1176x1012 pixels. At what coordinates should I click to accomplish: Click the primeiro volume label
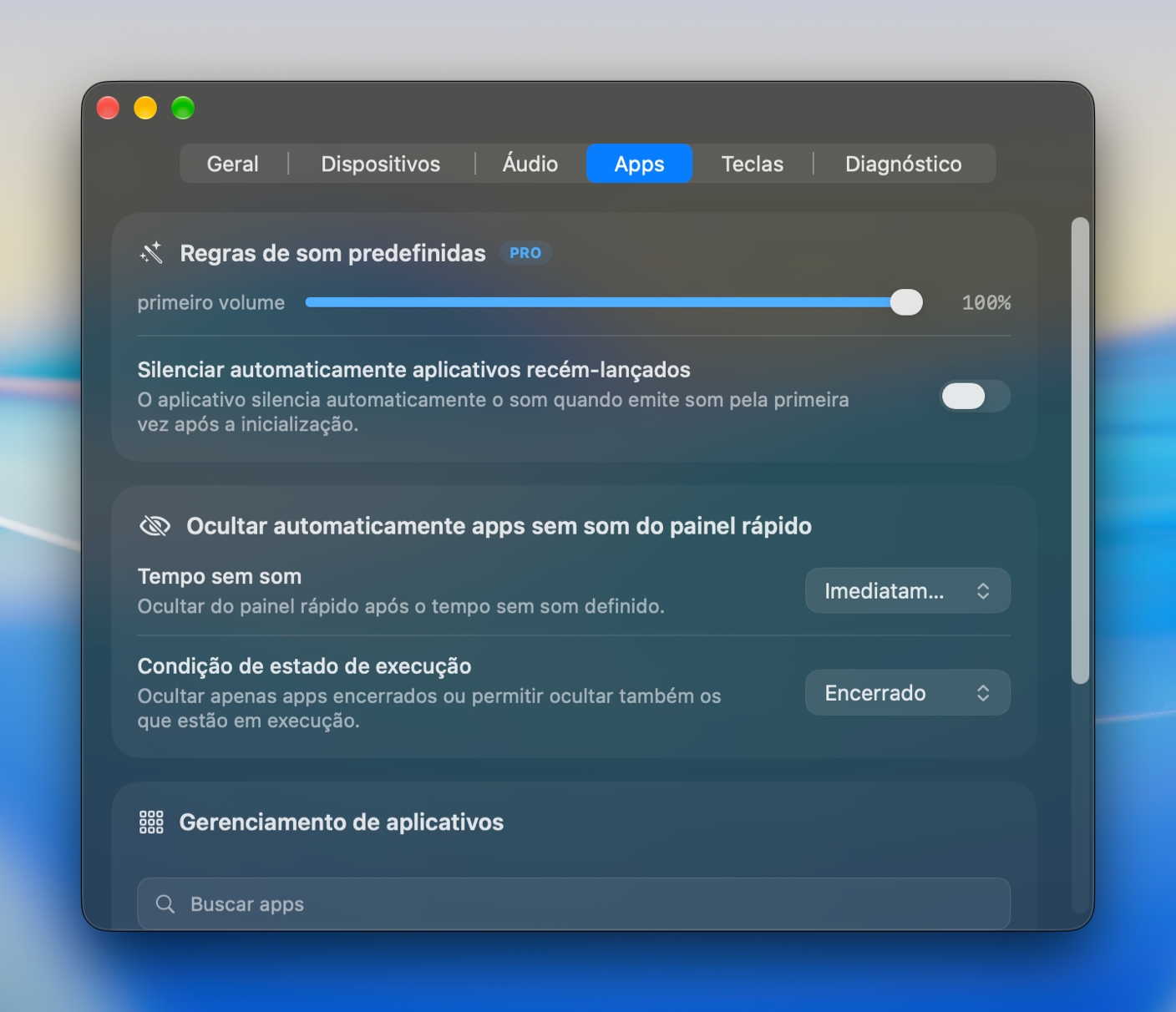[211, 303]
